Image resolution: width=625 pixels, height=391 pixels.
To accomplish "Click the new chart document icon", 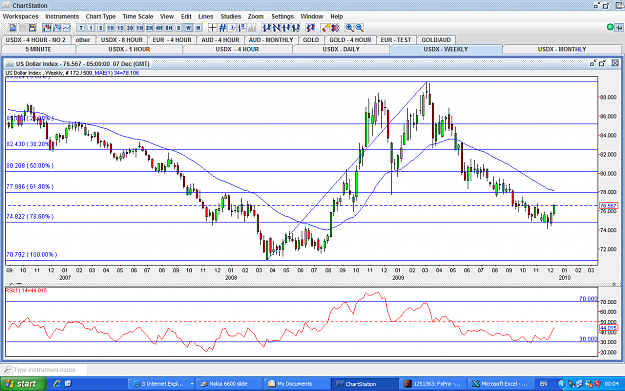I will (13, 28).
